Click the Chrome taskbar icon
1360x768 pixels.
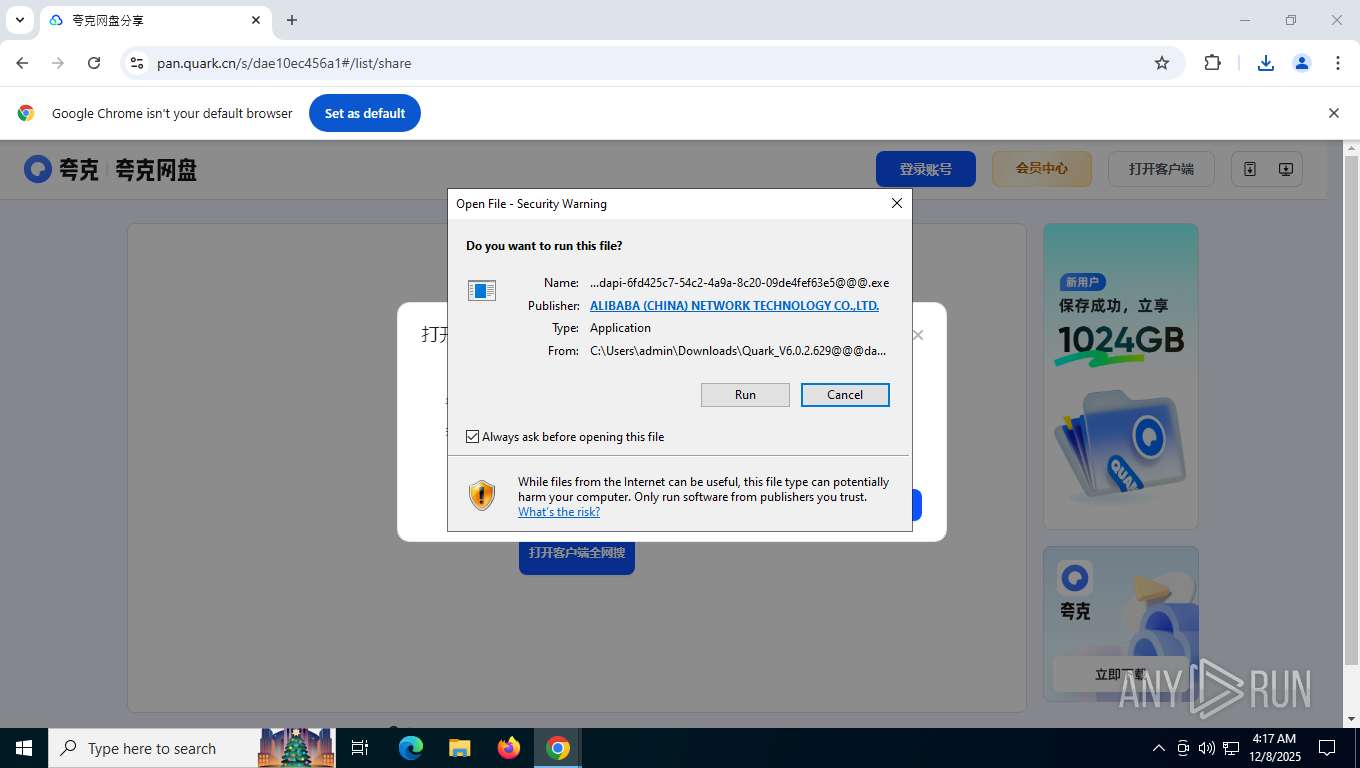558,748
